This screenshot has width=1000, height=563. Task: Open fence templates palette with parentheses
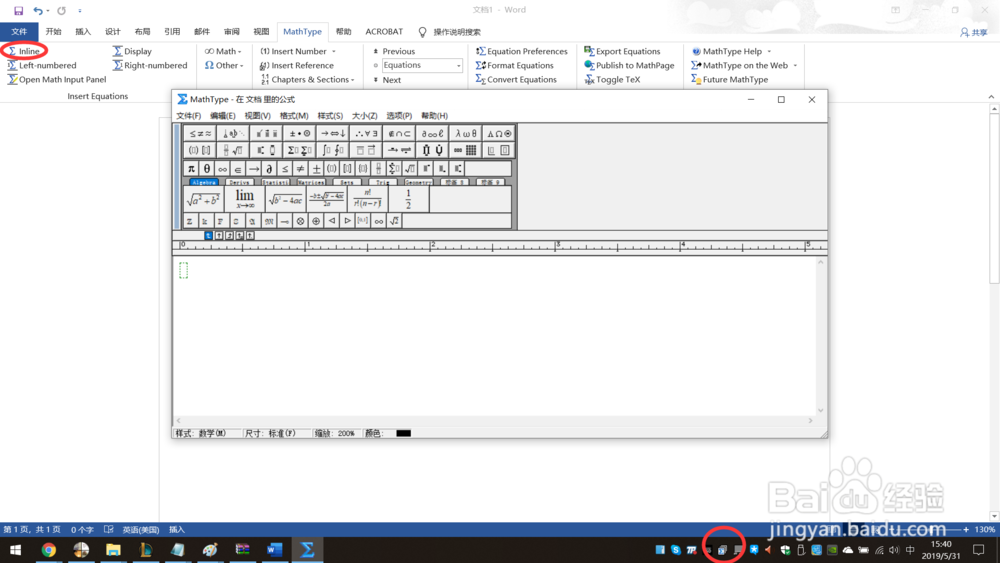click(x=200, y=150)
